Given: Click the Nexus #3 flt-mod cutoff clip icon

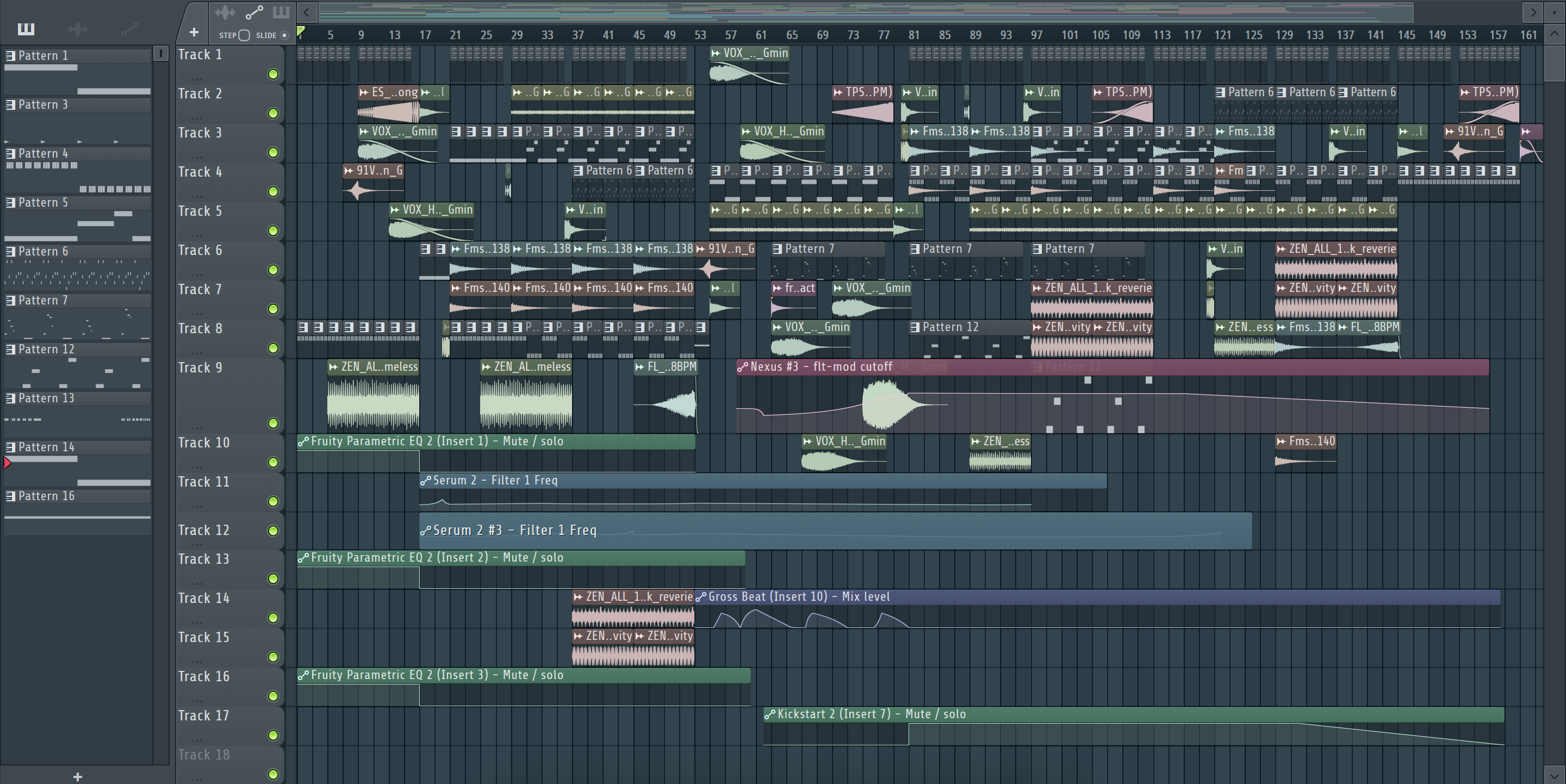Looking at the screenshot, I should pos(742,367).
